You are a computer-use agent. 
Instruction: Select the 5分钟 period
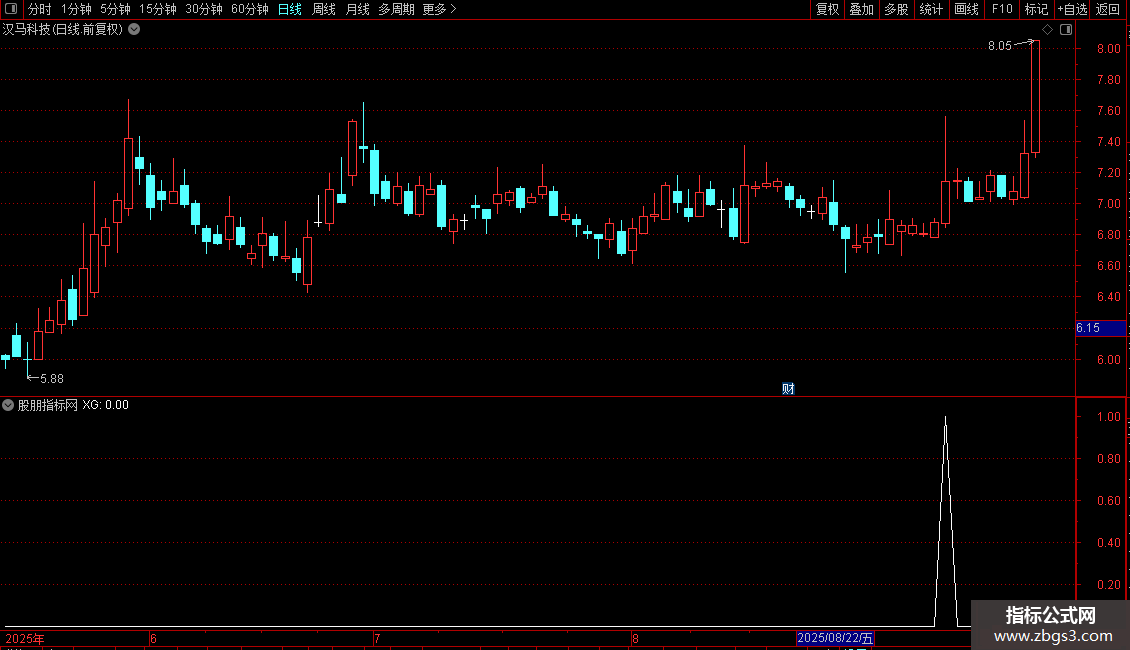coord(115,9)
